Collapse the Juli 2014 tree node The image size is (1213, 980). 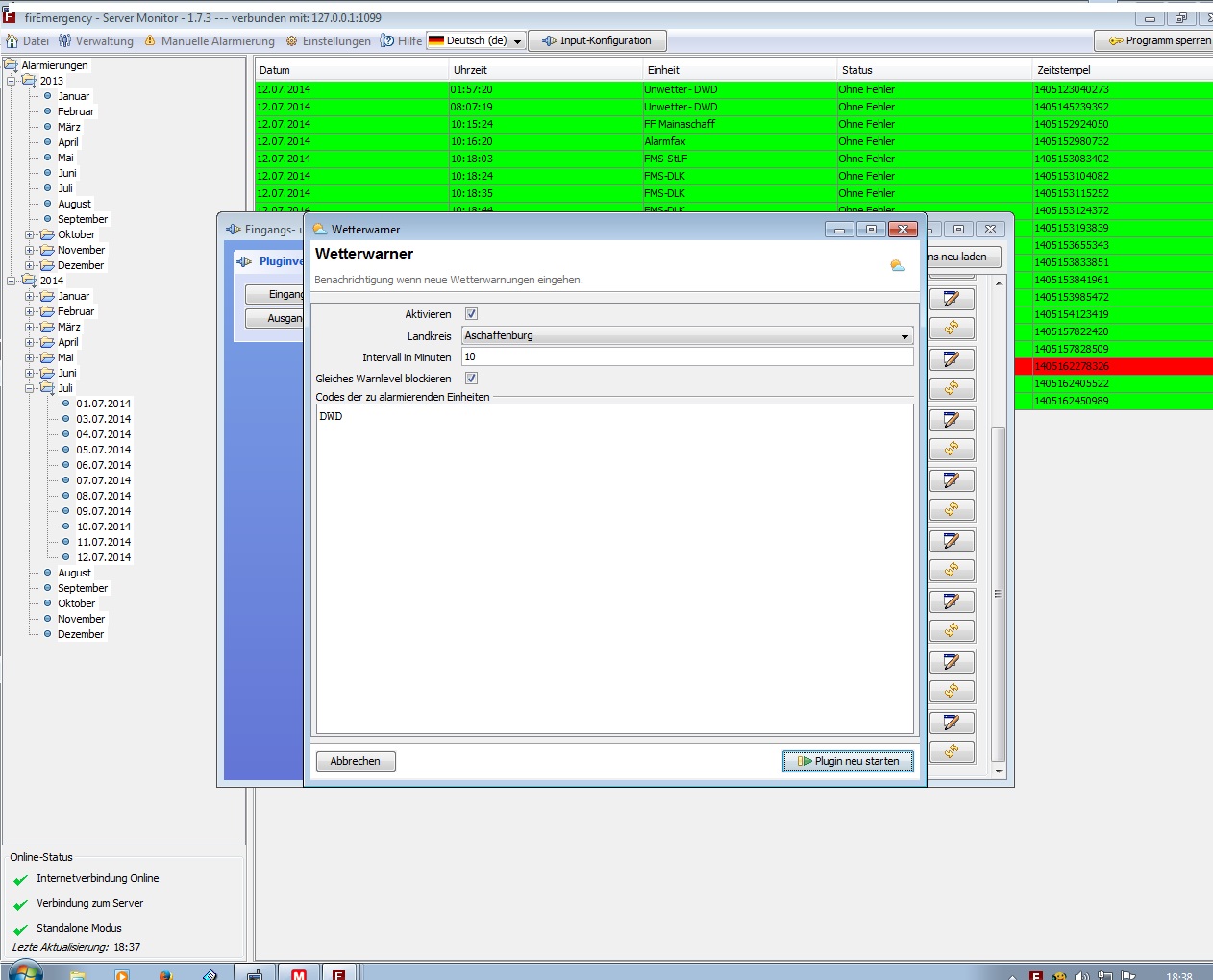tap(30, 388)
